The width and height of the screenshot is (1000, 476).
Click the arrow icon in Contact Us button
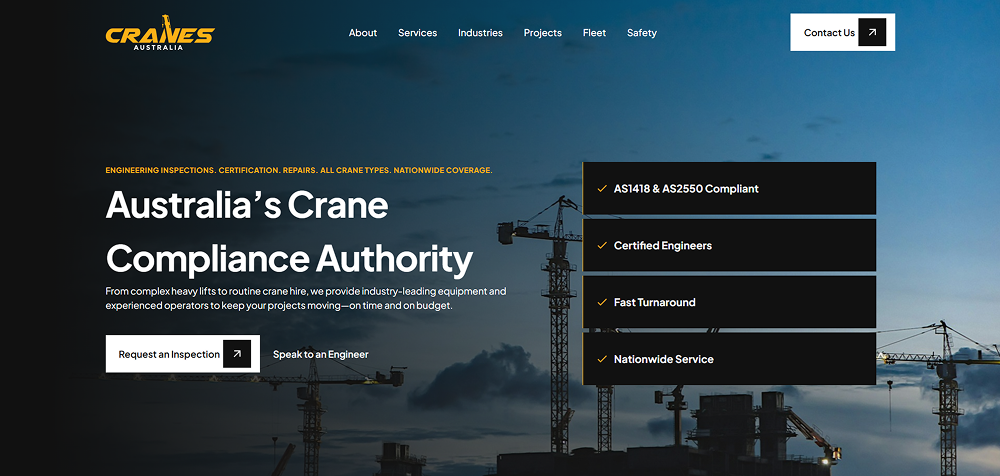click(872, 32)
